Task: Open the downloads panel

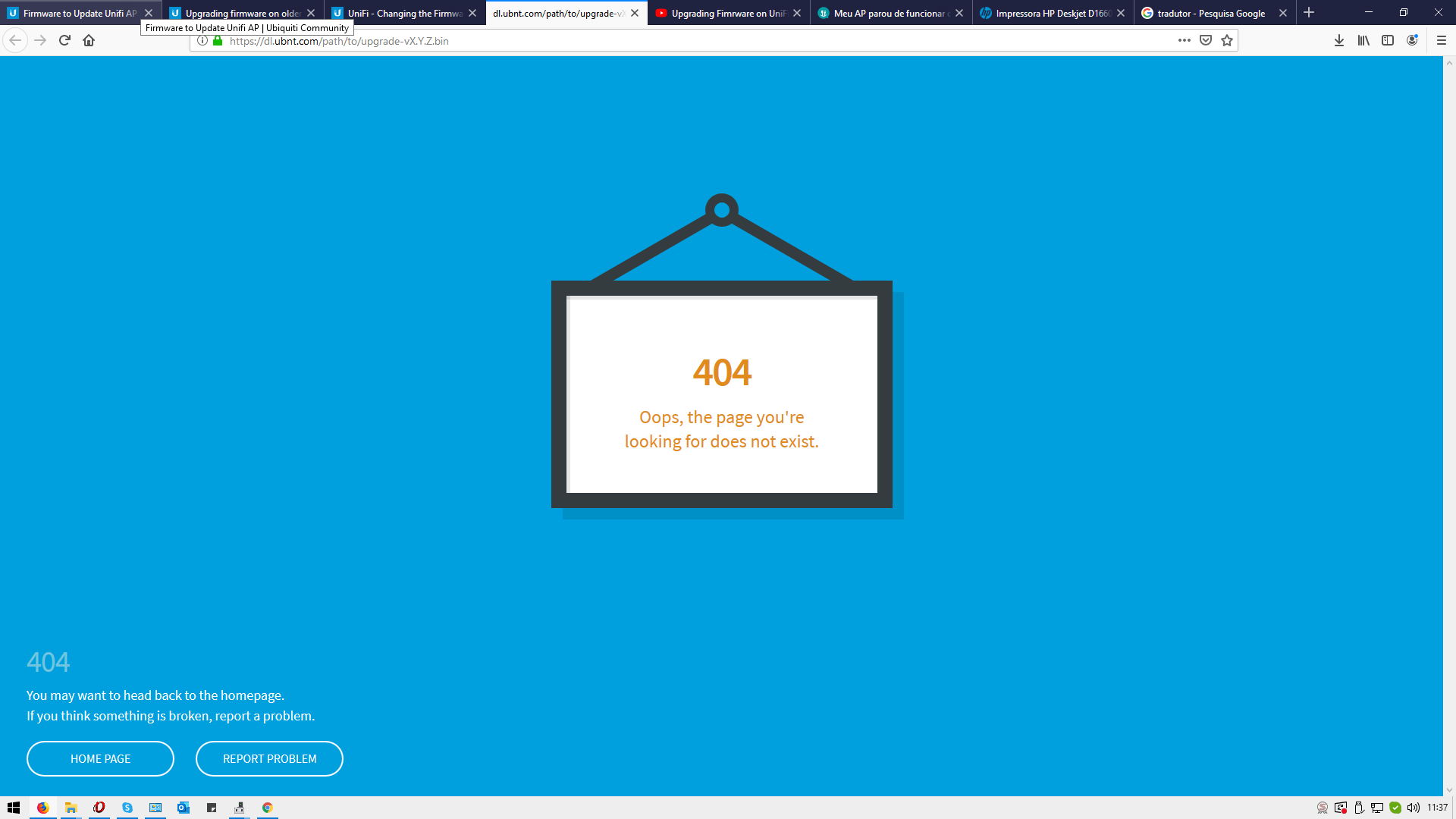Action: pos(1339,40)
